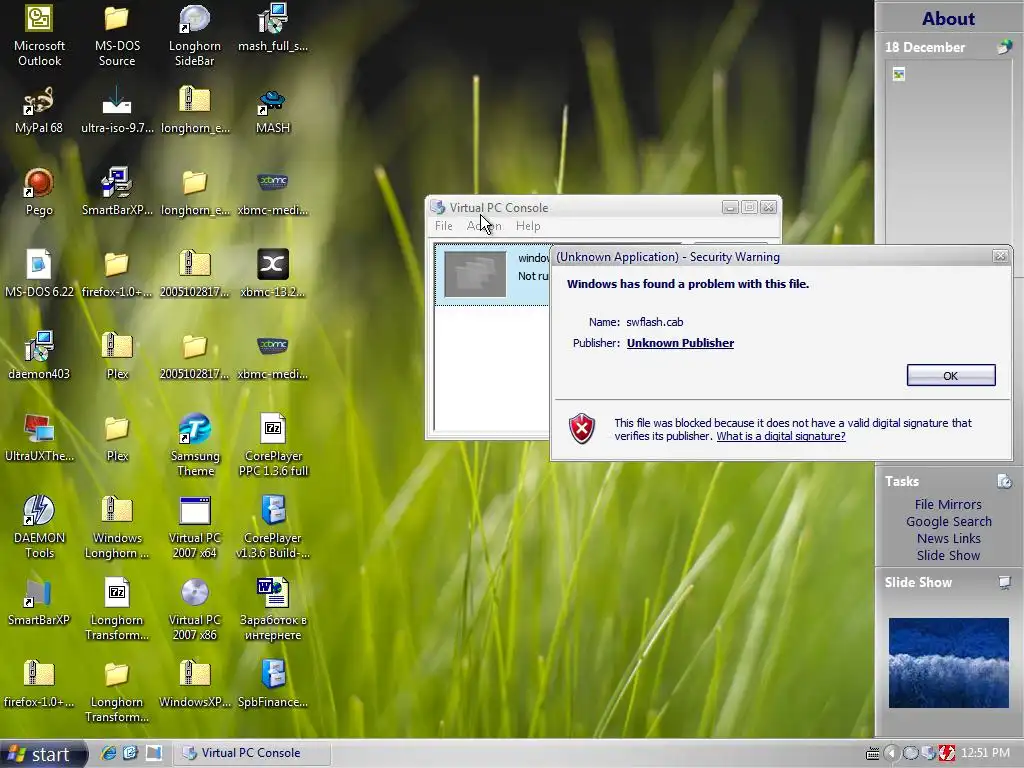Image resolution: width=1024 pixels, height=768 pixels.
Task: Click the sidebar date tile icon
Action: [x=1005, y=46]
